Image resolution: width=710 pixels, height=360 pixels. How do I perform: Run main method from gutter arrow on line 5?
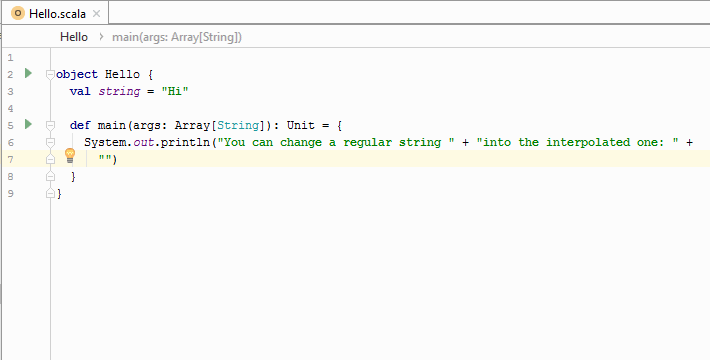[x=28, y=124]
